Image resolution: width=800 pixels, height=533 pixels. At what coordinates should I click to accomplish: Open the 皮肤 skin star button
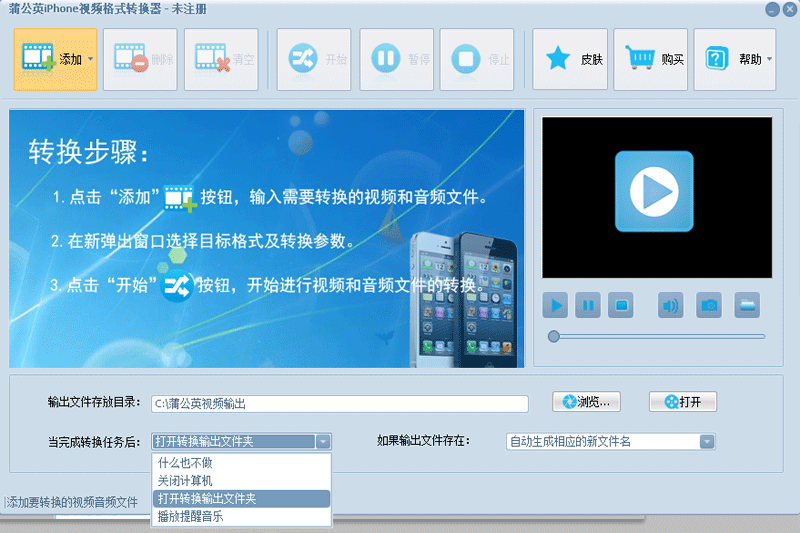click(570, 60)
